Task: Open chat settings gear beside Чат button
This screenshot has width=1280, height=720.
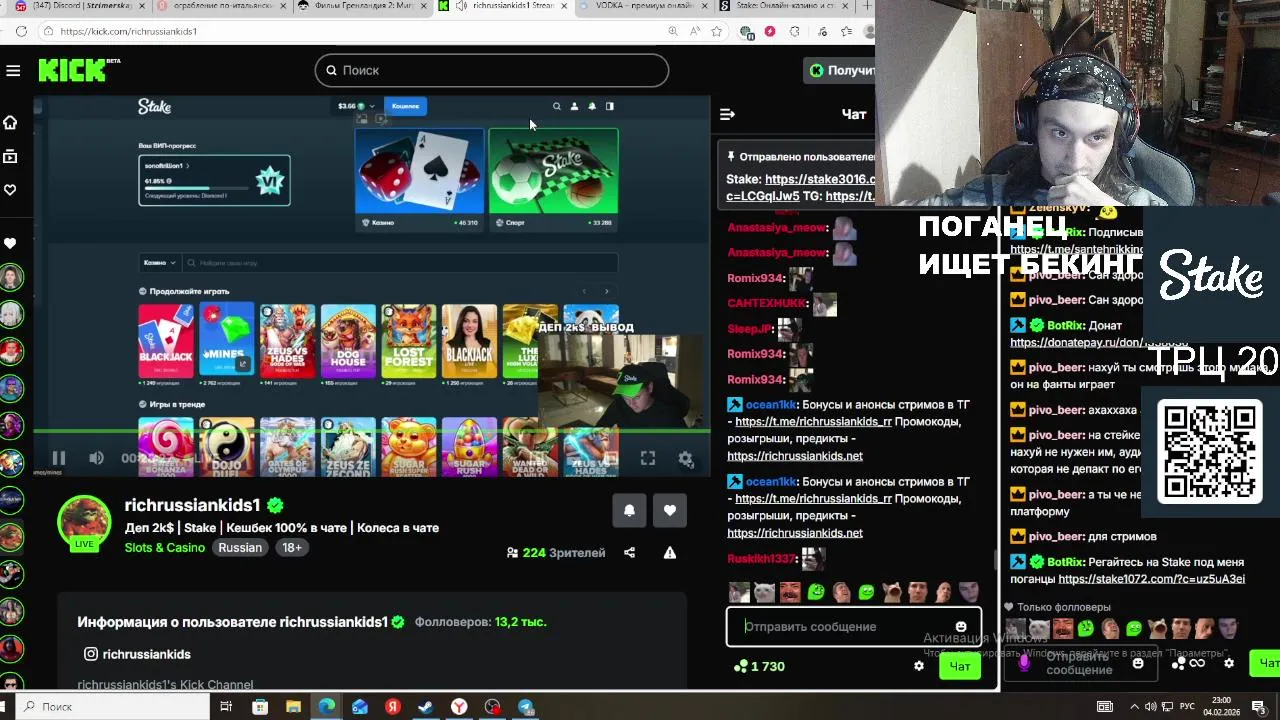Action: 919,666
